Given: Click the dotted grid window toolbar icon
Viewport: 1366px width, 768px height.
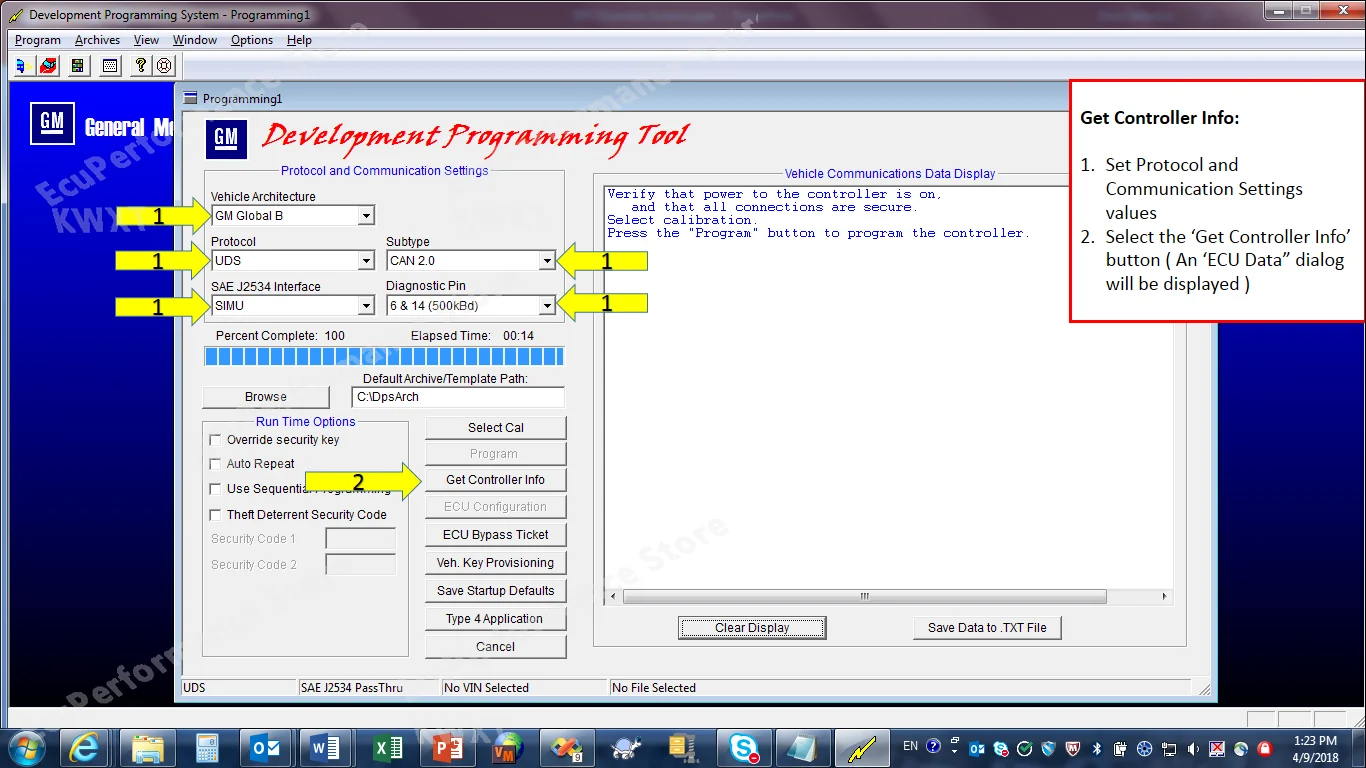Looking at the screenshot, I should coord(110,66).
